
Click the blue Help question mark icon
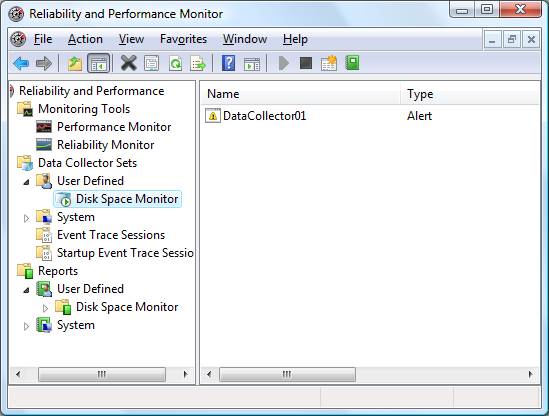click(228, 63)
